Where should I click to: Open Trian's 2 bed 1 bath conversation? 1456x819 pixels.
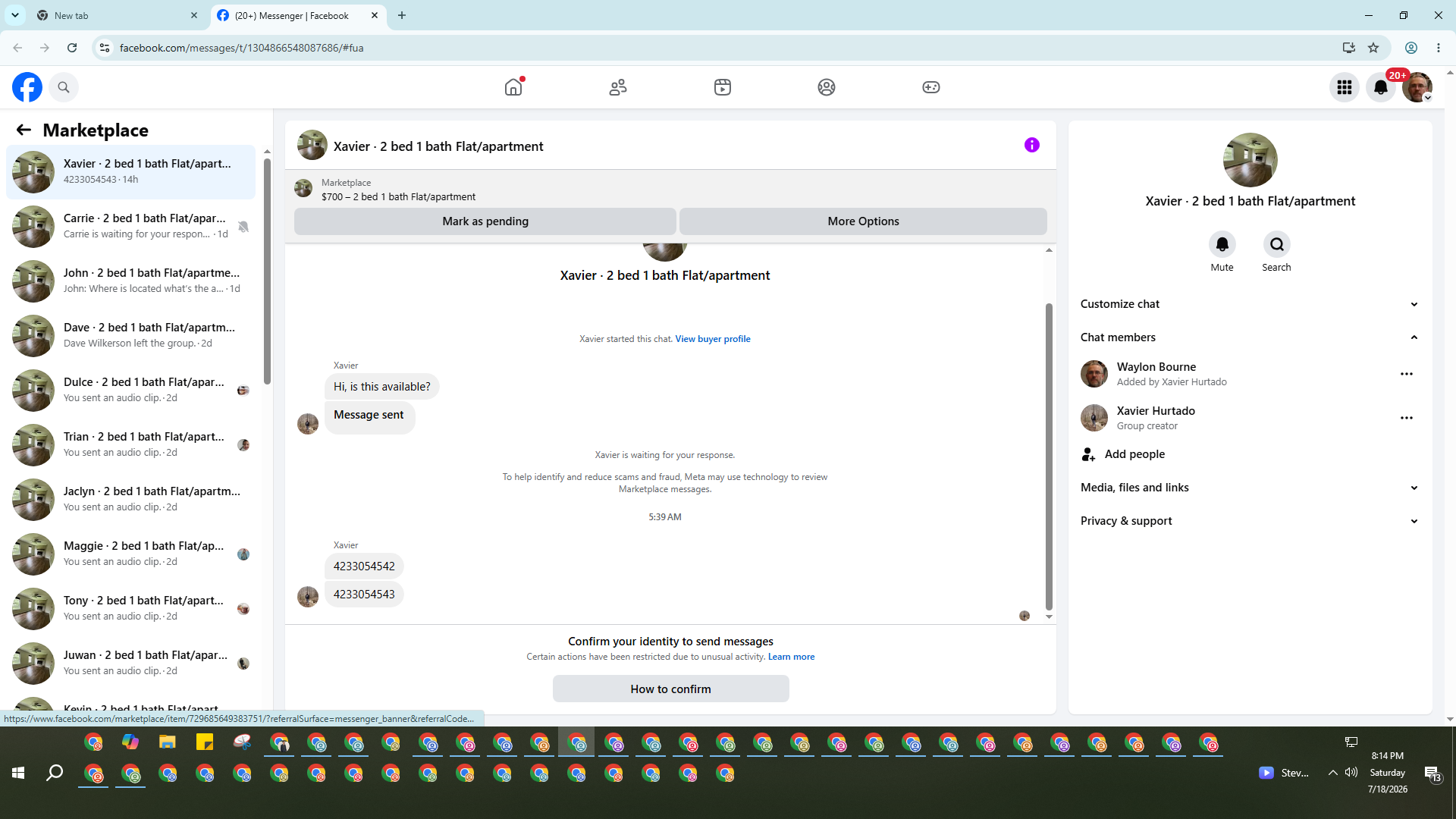(x=131, y=444)
